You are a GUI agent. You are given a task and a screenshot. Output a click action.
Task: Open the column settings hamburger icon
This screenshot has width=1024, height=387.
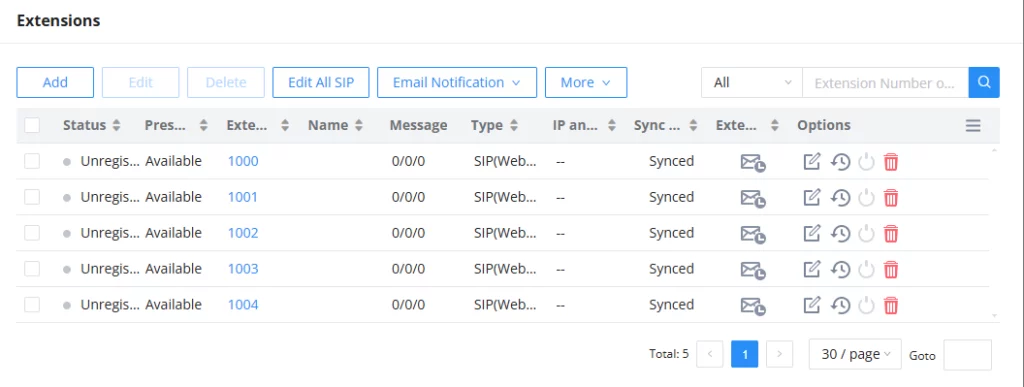pyautogui.click(x=973, y=125)
